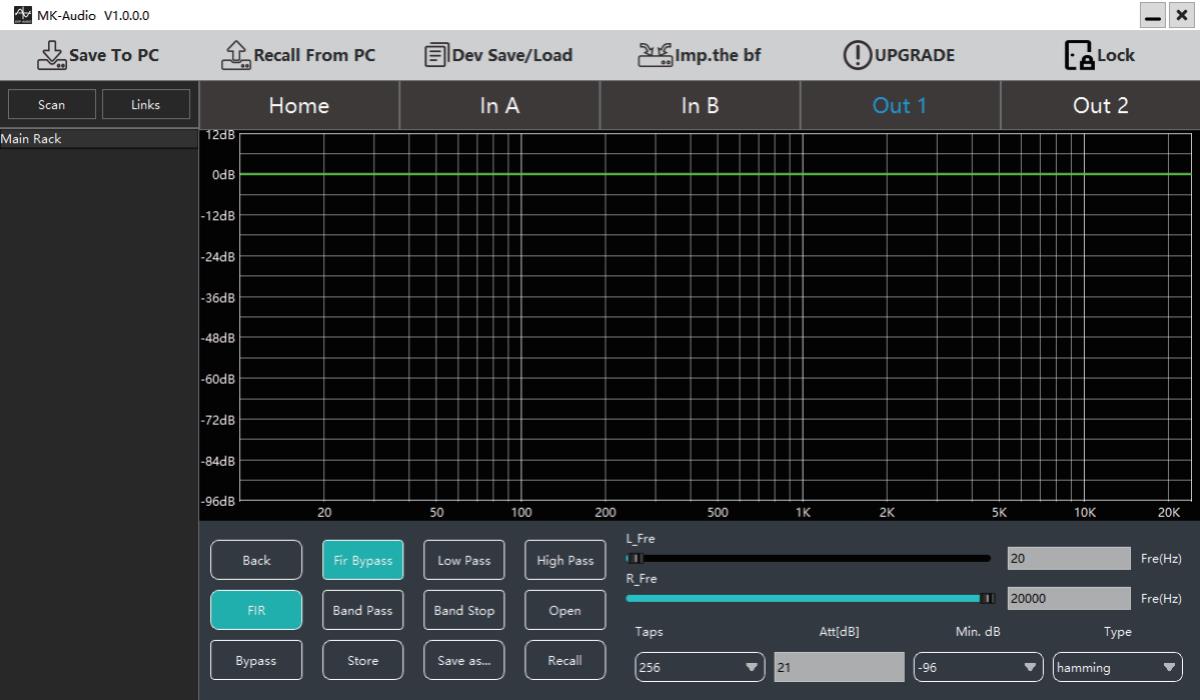Click the UPGRADE exclamation icon
This screenshot has width=1200, height=700.
857,55
